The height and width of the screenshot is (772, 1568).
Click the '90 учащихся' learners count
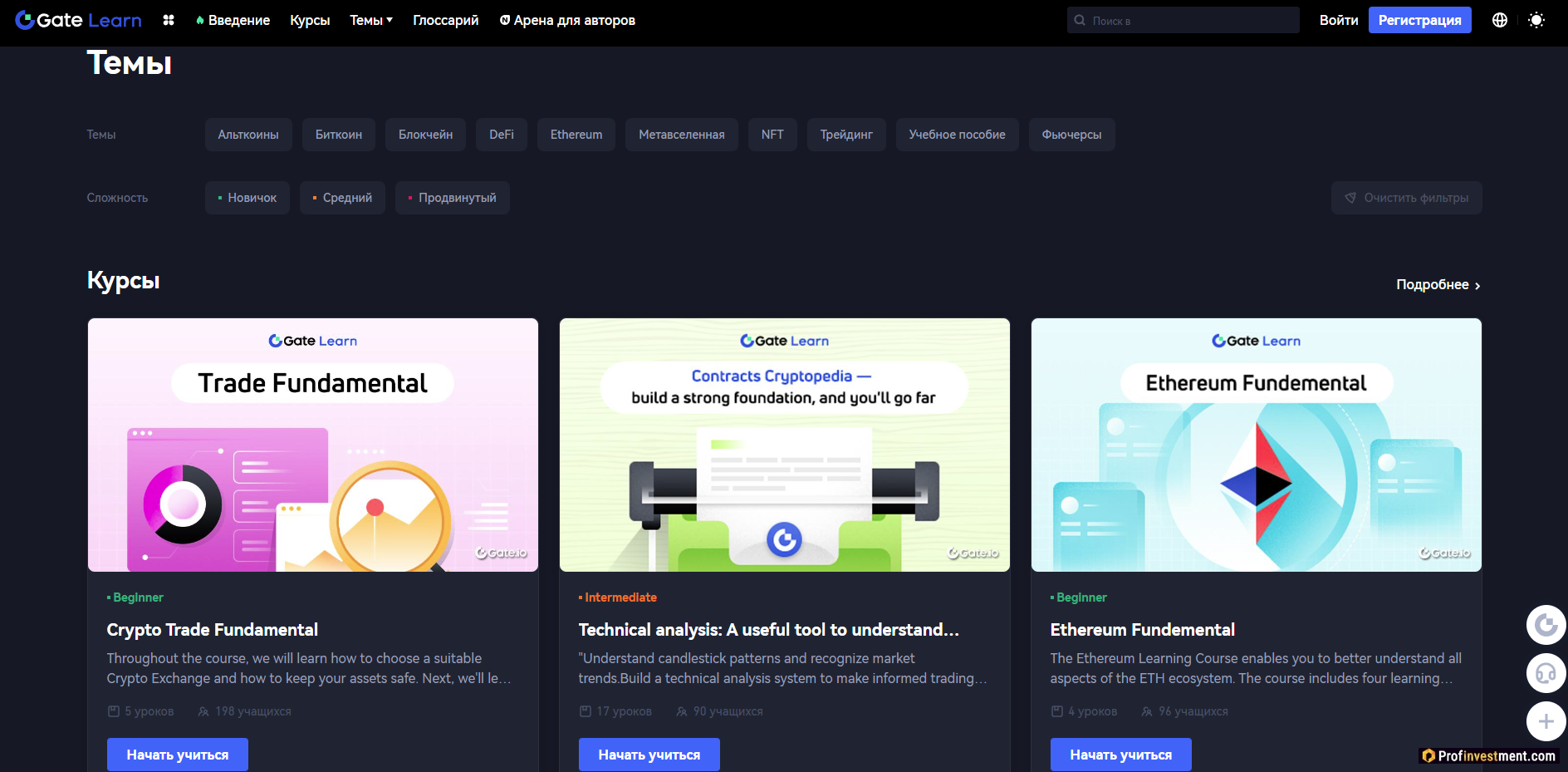tap(719, 711)
